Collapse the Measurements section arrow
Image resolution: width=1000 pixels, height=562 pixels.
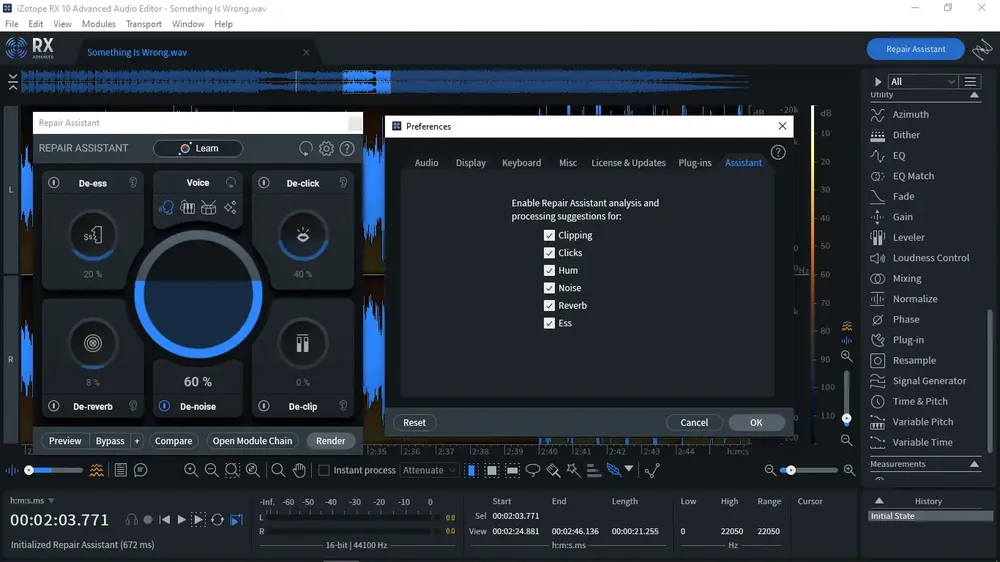(x=974, y=464)
